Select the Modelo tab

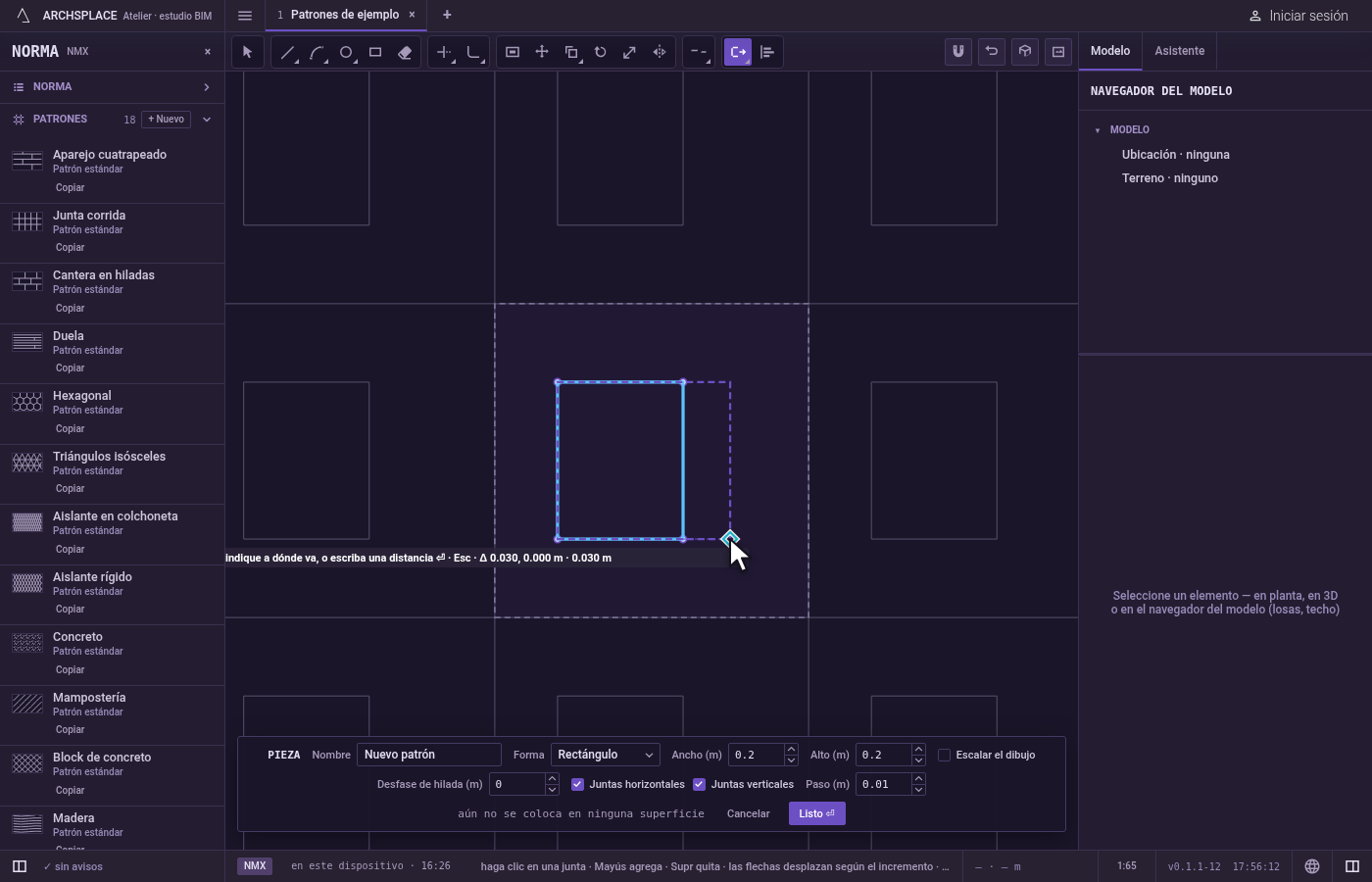(x=1110, y=51)
